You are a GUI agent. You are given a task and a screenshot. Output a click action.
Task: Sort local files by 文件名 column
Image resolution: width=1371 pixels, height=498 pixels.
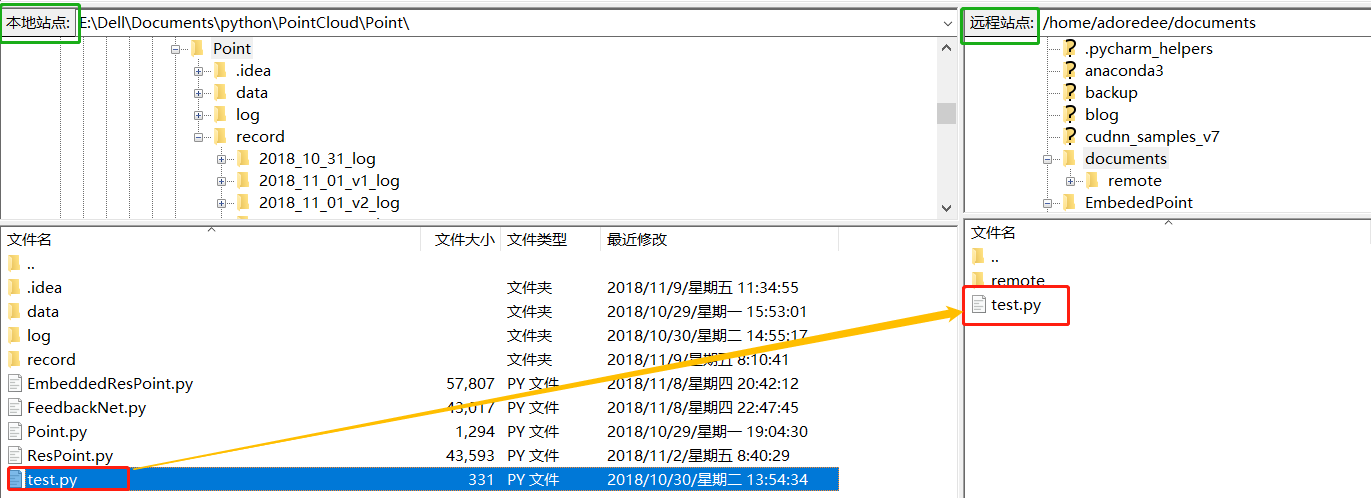click(211, 239)
